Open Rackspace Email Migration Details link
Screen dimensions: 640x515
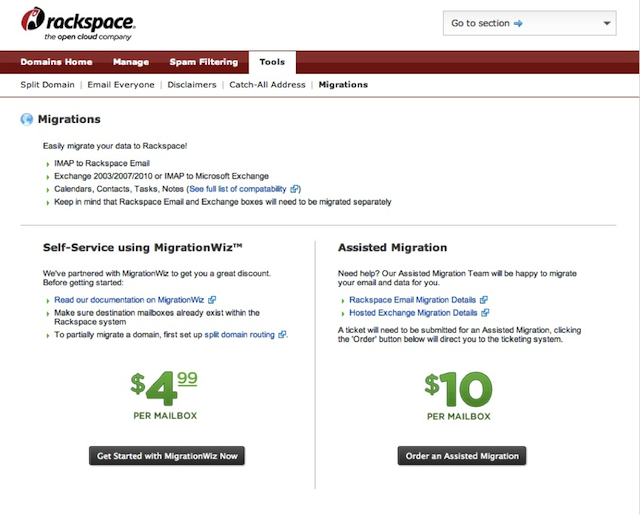click(413, 300)
